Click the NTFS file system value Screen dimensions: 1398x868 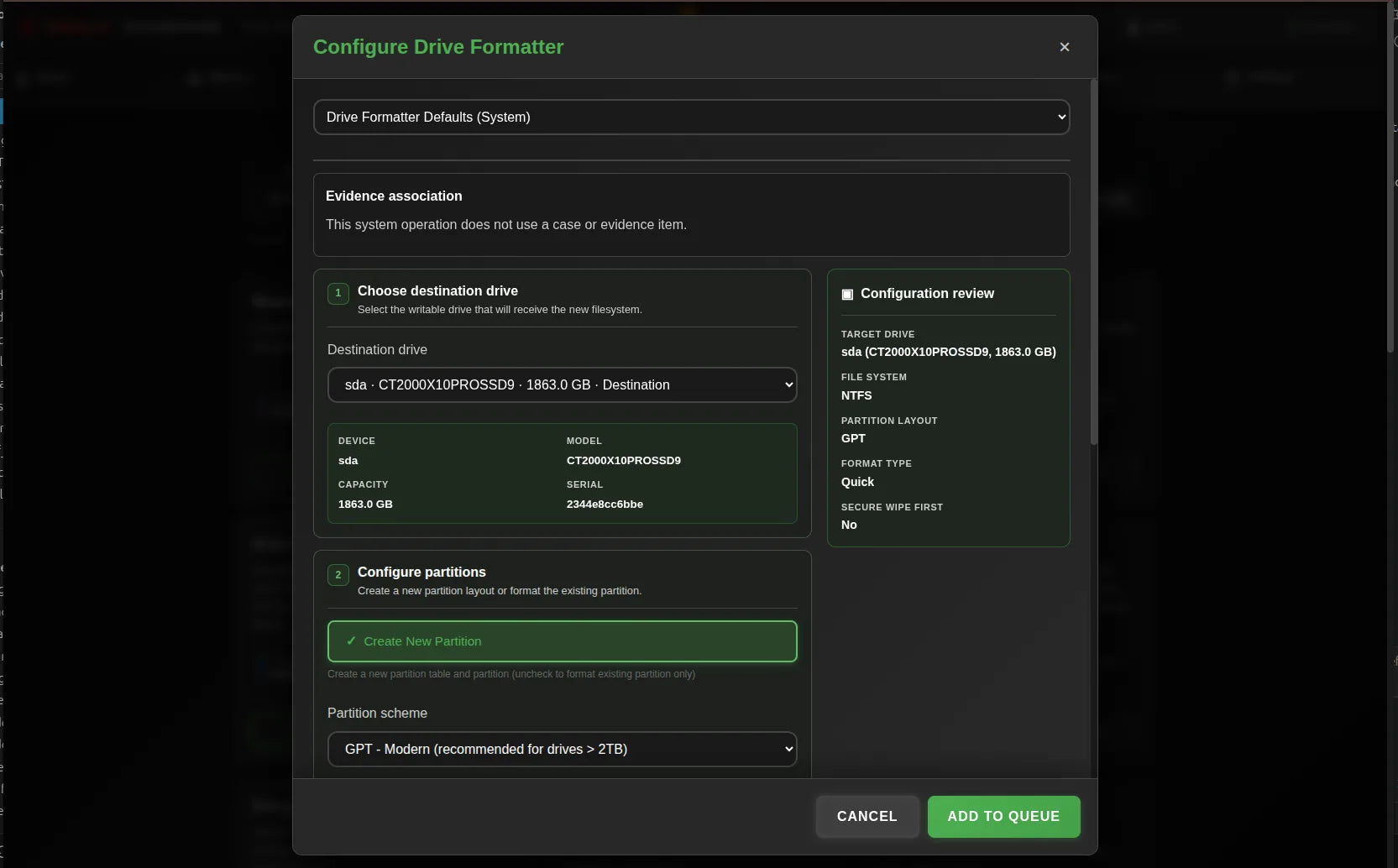tap(856, 395)
